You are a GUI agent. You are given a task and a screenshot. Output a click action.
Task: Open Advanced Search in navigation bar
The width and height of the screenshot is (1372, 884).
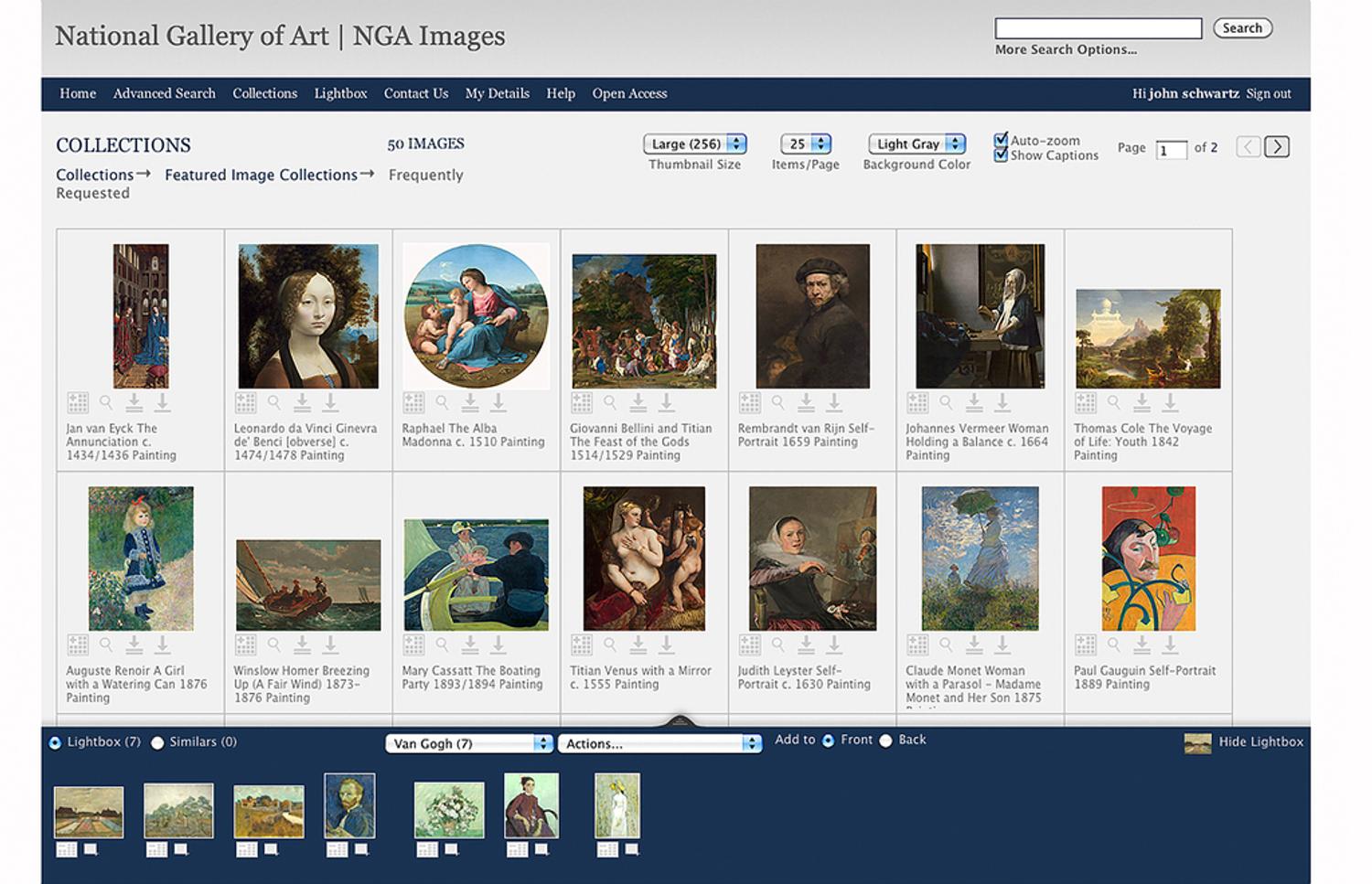165,93
